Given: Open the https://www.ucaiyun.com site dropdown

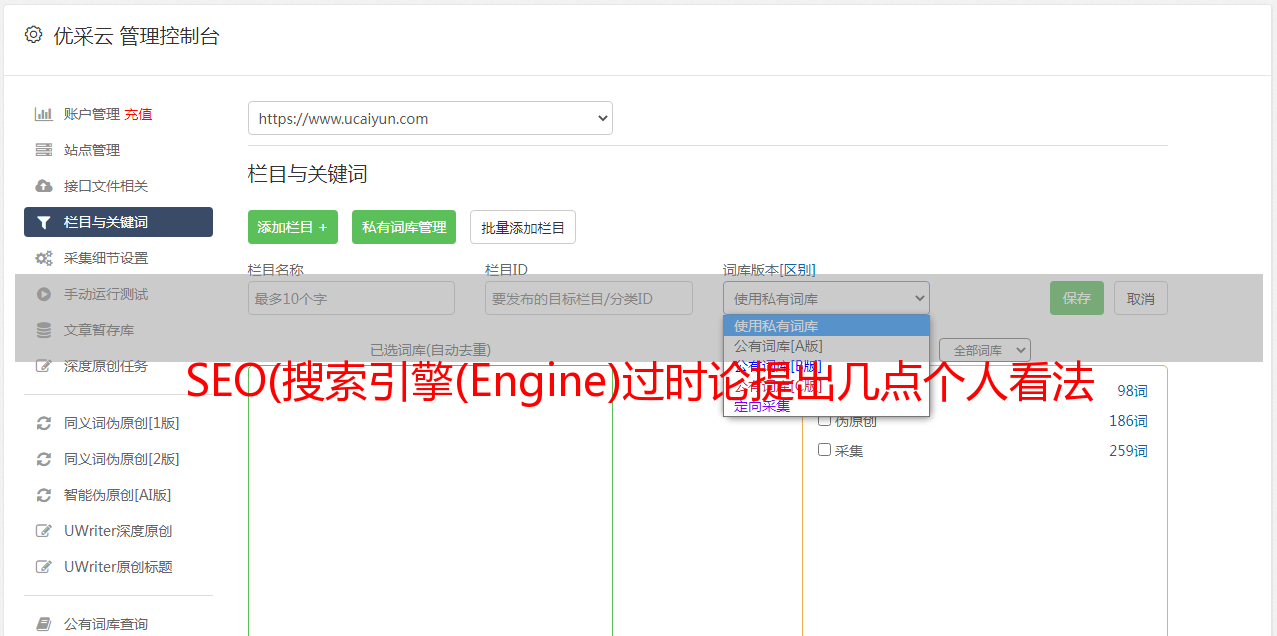Looking at the screenshot, I should coord(430,118).
